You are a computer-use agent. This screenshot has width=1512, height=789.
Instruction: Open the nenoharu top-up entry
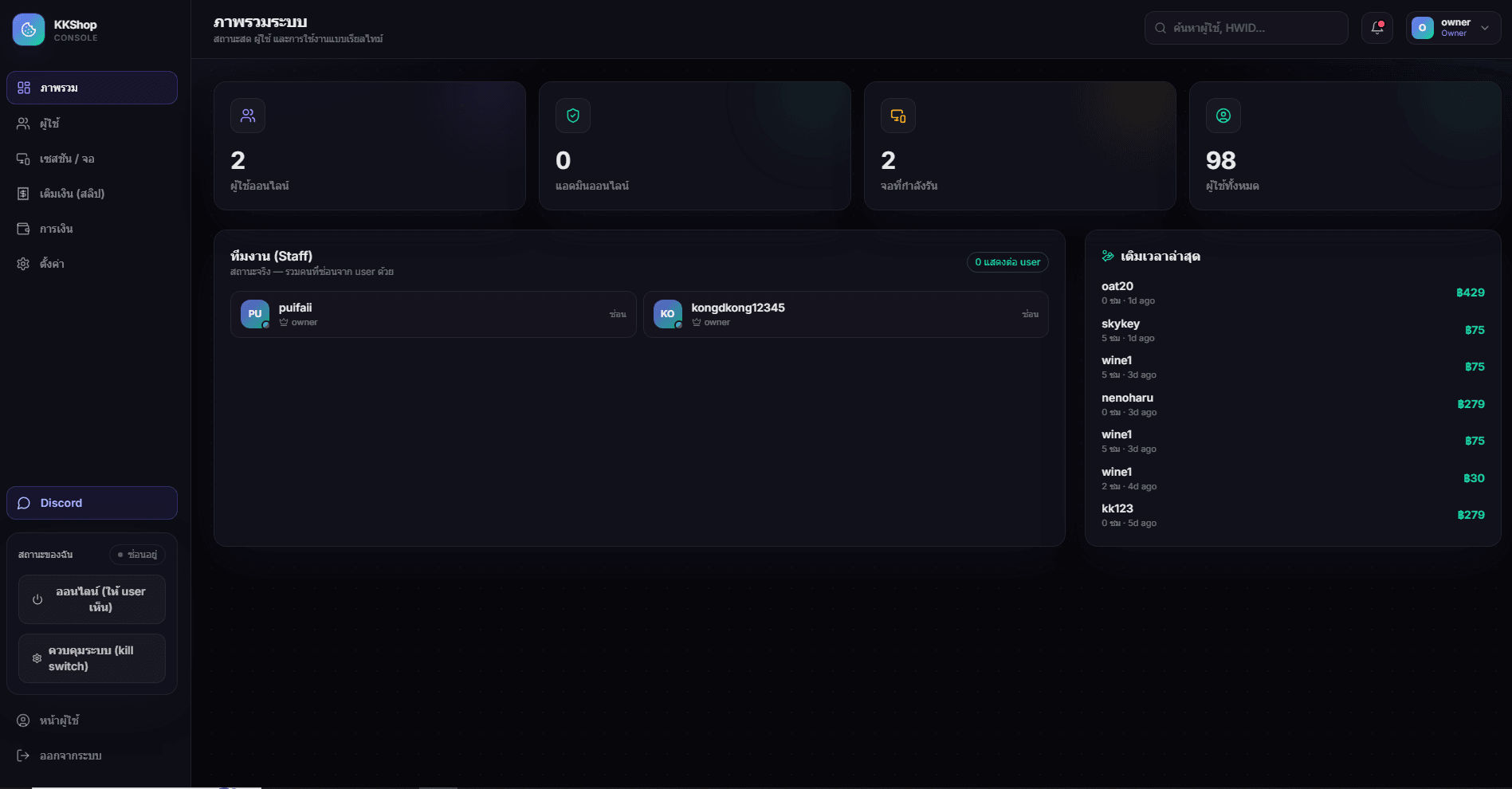click(x=1293, y=404)
